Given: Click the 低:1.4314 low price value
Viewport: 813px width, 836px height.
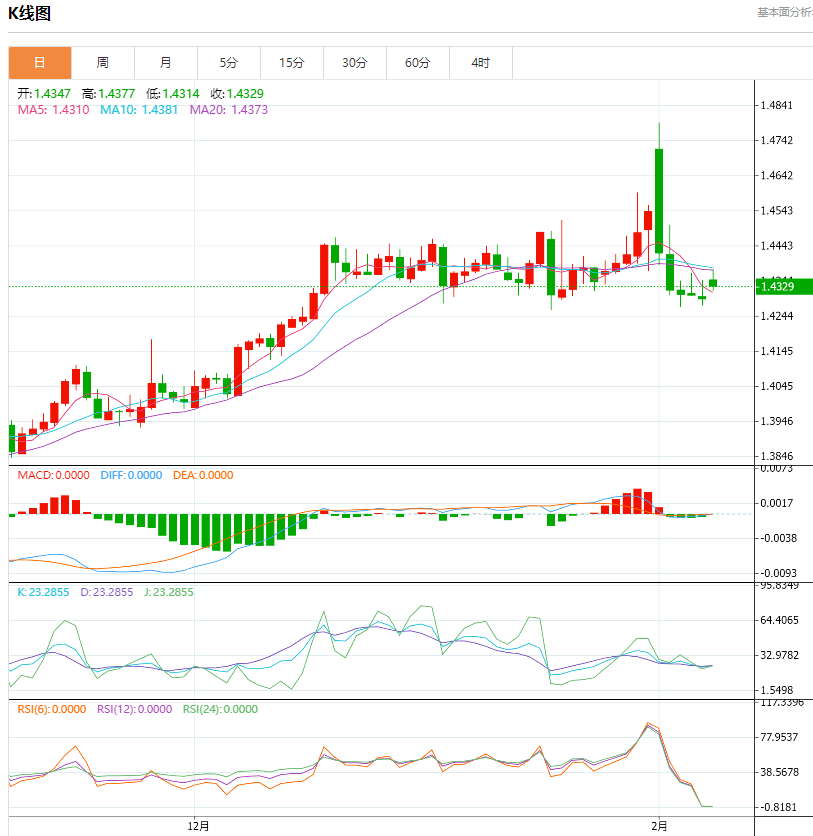Looking at the screenshot, I should coord(173,94).
